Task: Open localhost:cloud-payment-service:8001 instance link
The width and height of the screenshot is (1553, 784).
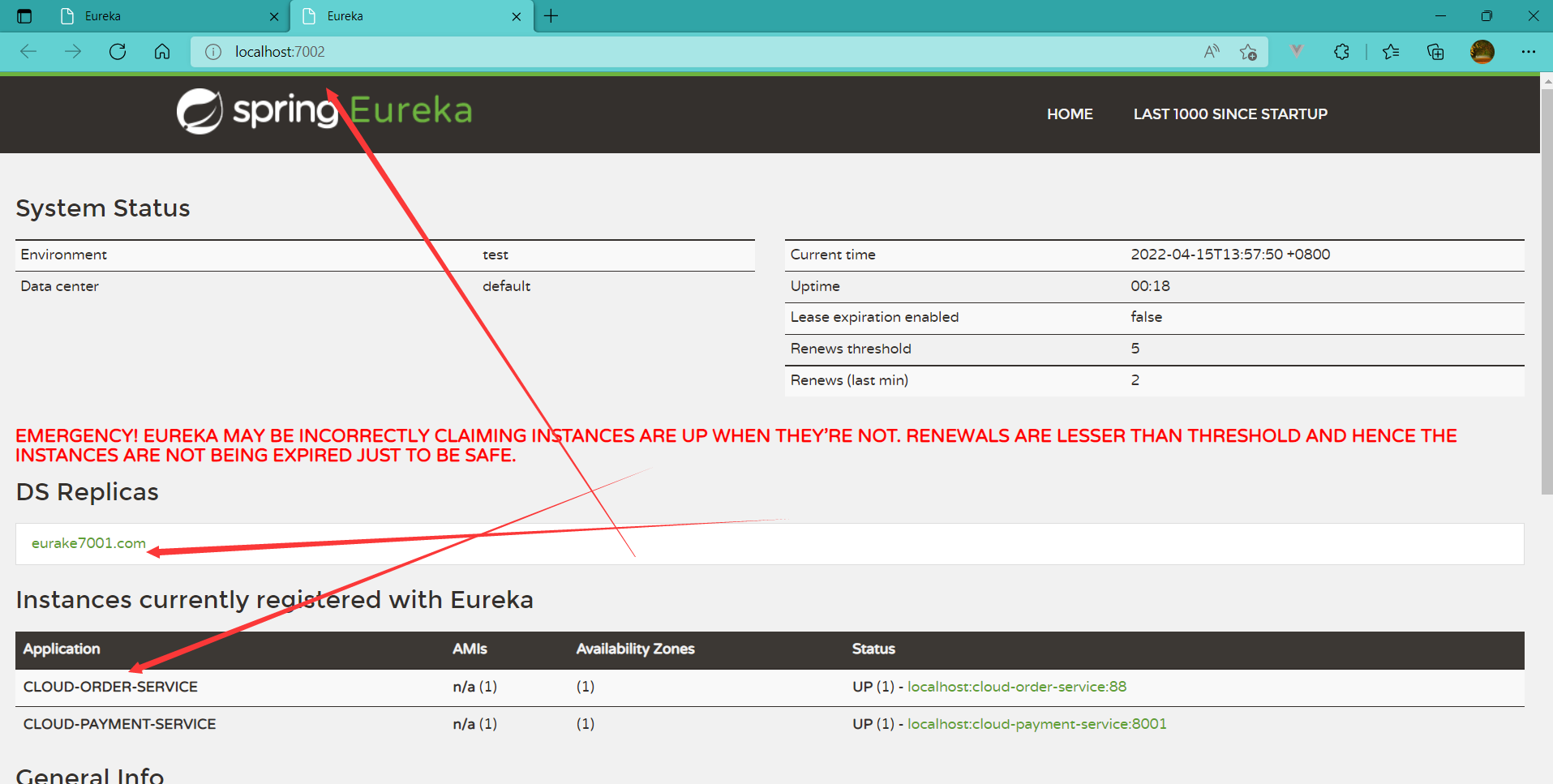Action: 1036,724
